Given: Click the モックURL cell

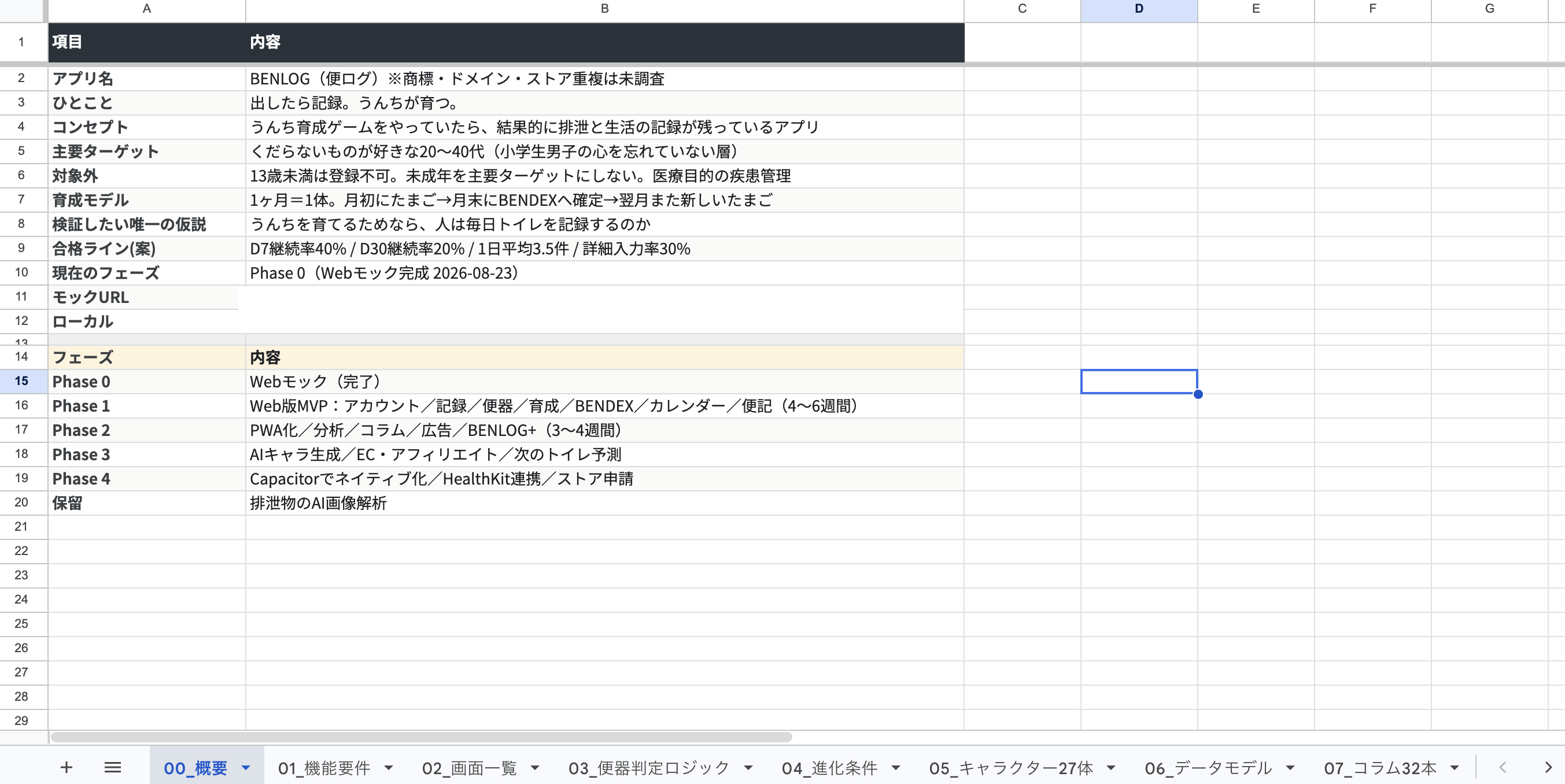Looking at the screenshot, I should pyautogui.click(x=146, y=298).
